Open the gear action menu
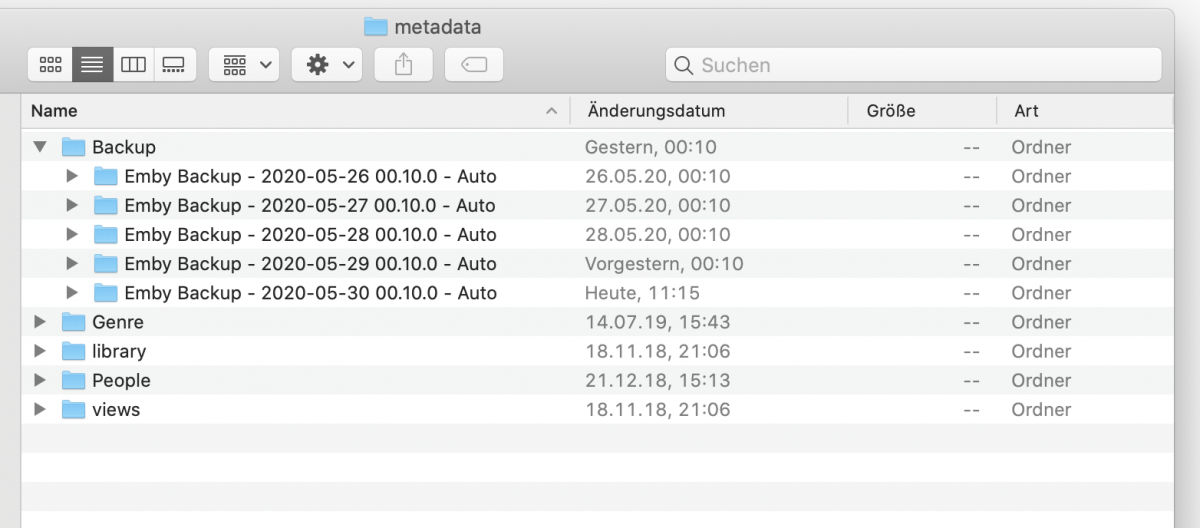Viewport: 1200px width, 528px height. pyautogui.click(x=327, y=65)
